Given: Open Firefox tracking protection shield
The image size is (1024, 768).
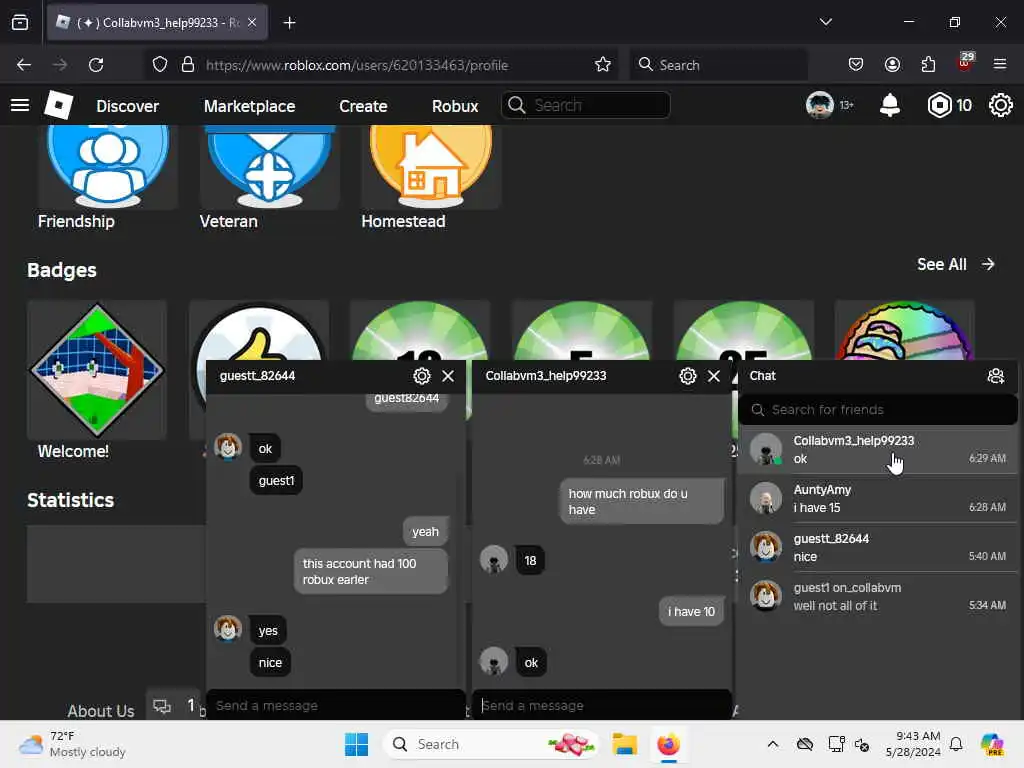Looking at the screenshot, I should (x=160, y=65).
